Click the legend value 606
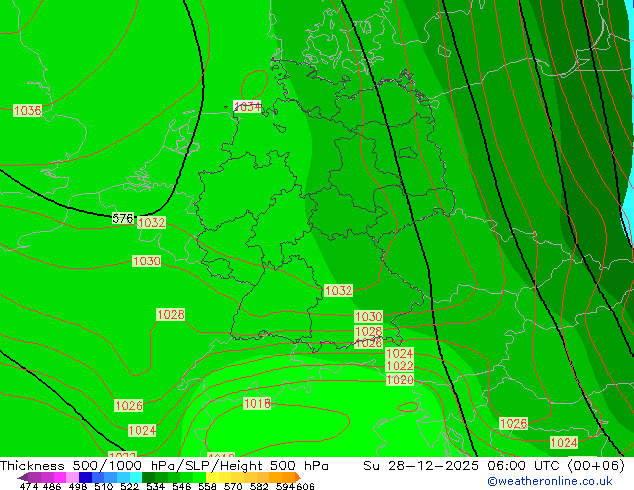 305,486
